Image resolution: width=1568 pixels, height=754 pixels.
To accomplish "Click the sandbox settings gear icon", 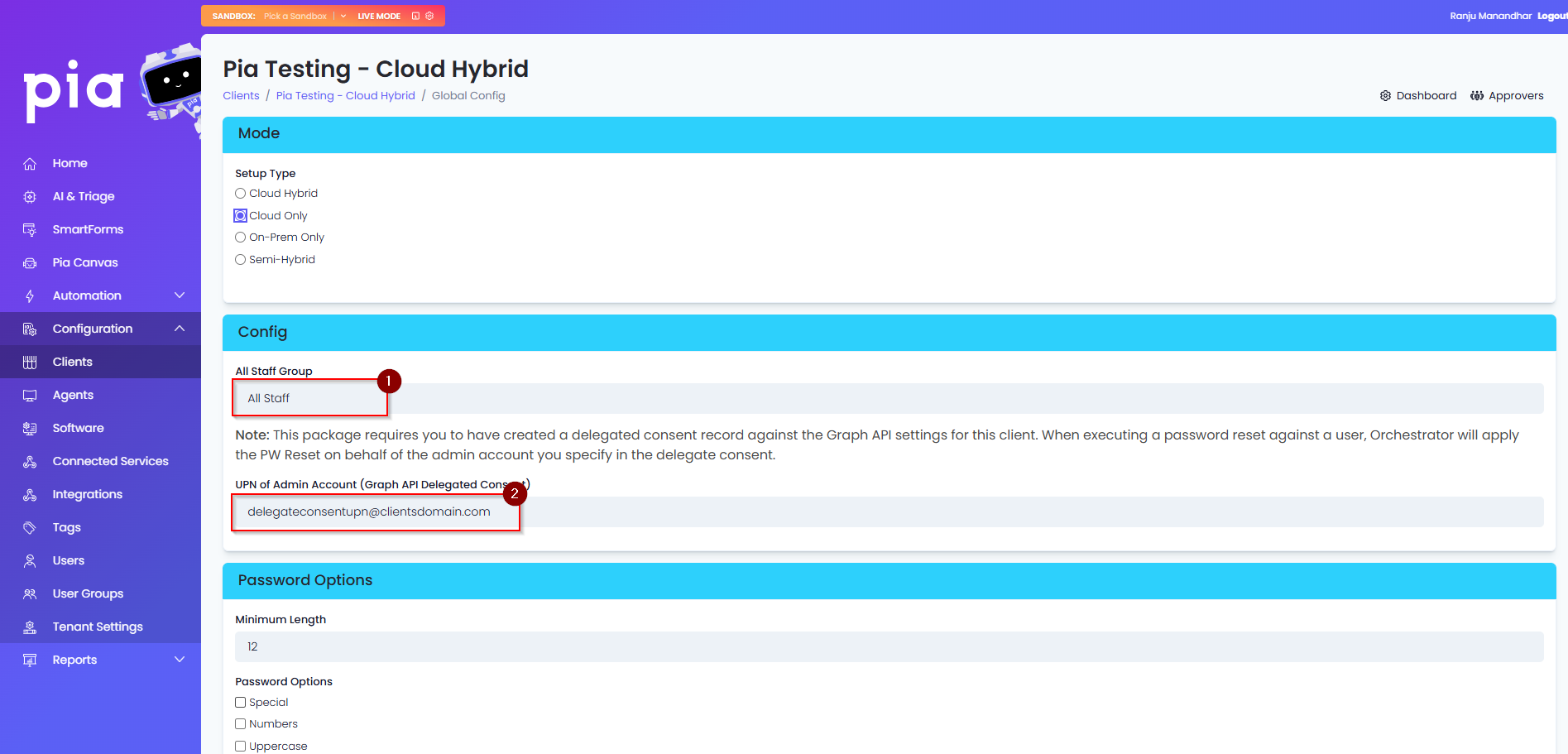I will pos(429,16).
